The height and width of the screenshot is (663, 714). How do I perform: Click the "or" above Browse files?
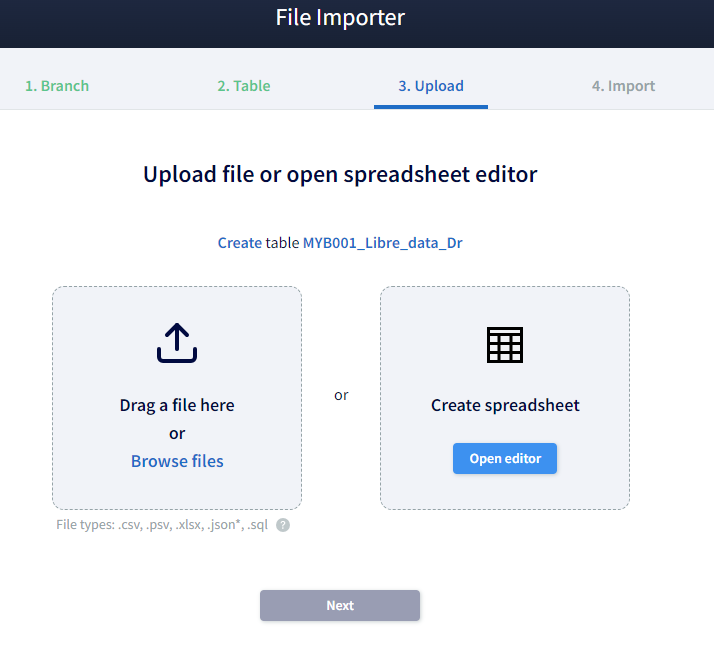[x=177, y=433]
